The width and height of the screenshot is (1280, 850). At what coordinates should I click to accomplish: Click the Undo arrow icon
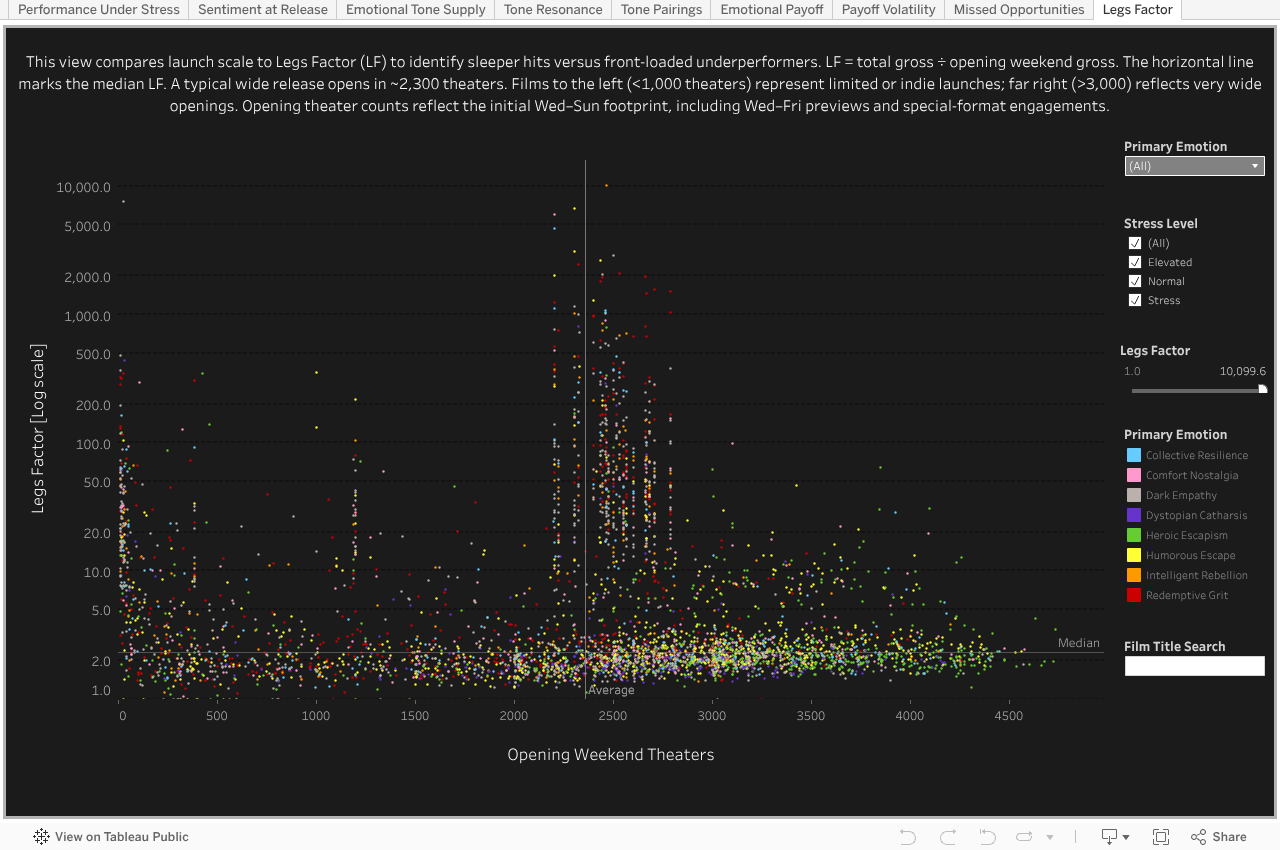tap(908, 837)
